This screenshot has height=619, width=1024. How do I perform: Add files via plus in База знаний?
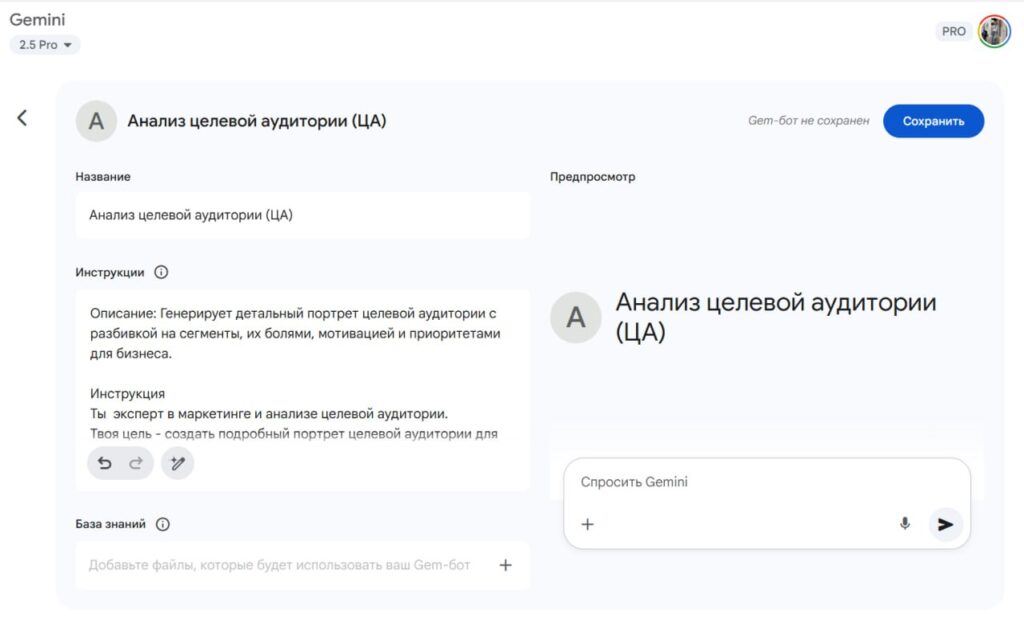[506, 565]
